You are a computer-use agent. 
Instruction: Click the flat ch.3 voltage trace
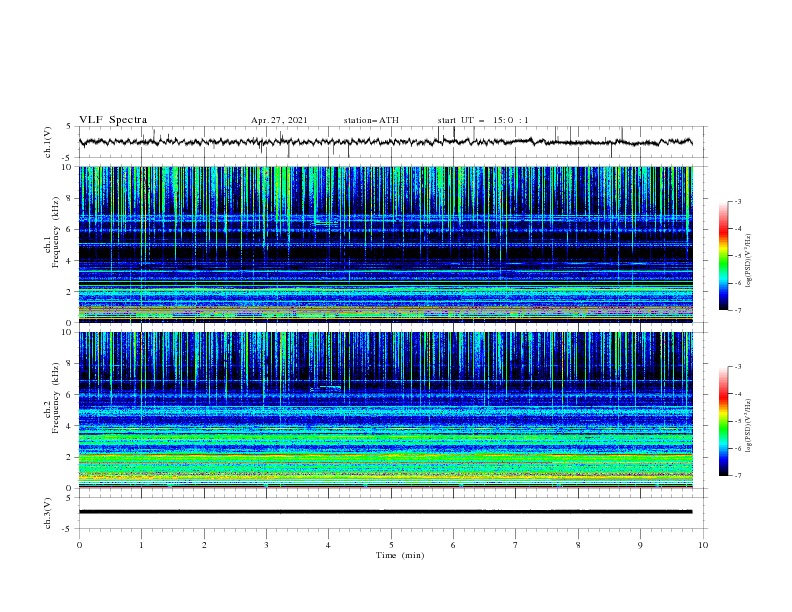(x=385, y=512)
